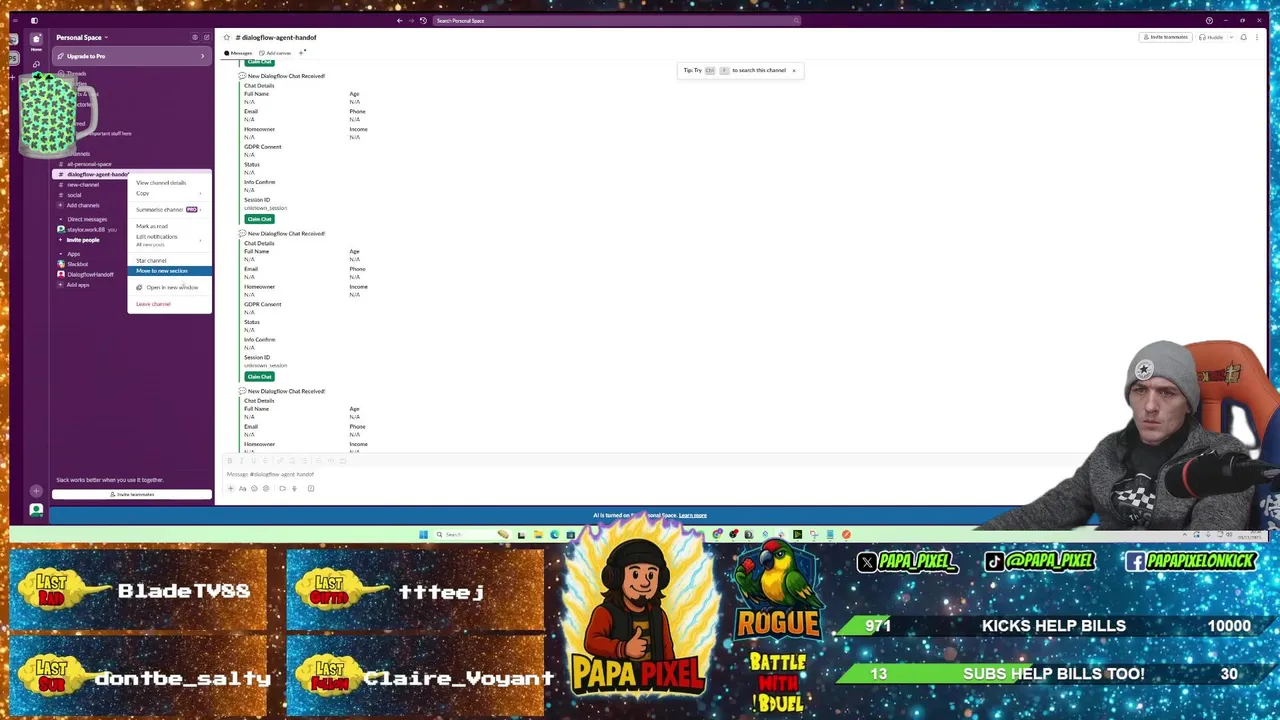The image size is (1280, 720).
Task: Open the emoji picker in composer
Action: coord(254,488)
